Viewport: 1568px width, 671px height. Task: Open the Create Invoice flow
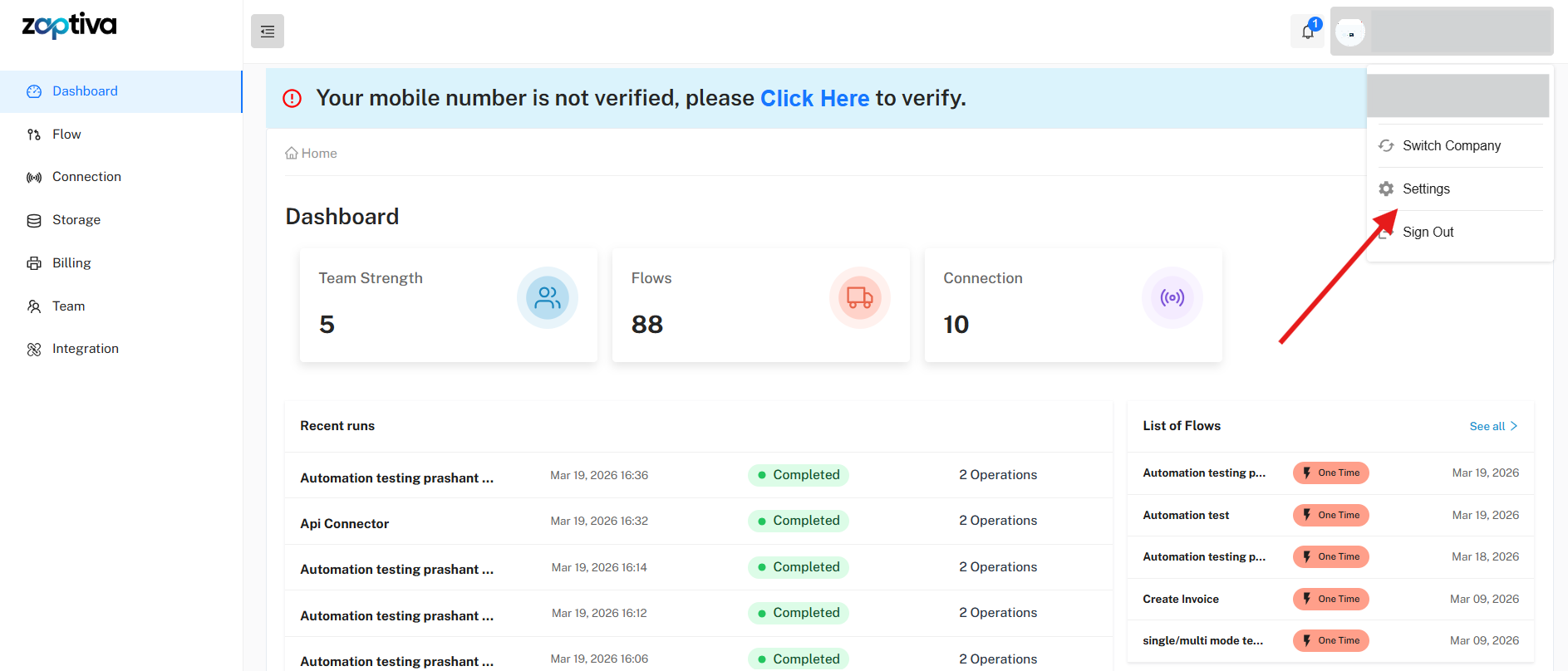(1180, 599)
